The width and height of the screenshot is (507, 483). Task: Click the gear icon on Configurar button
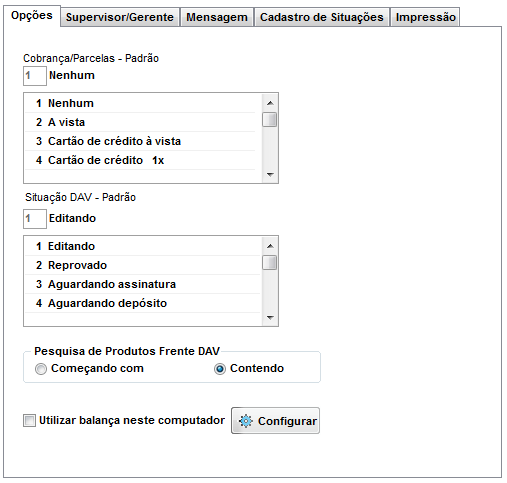[246, 421]
